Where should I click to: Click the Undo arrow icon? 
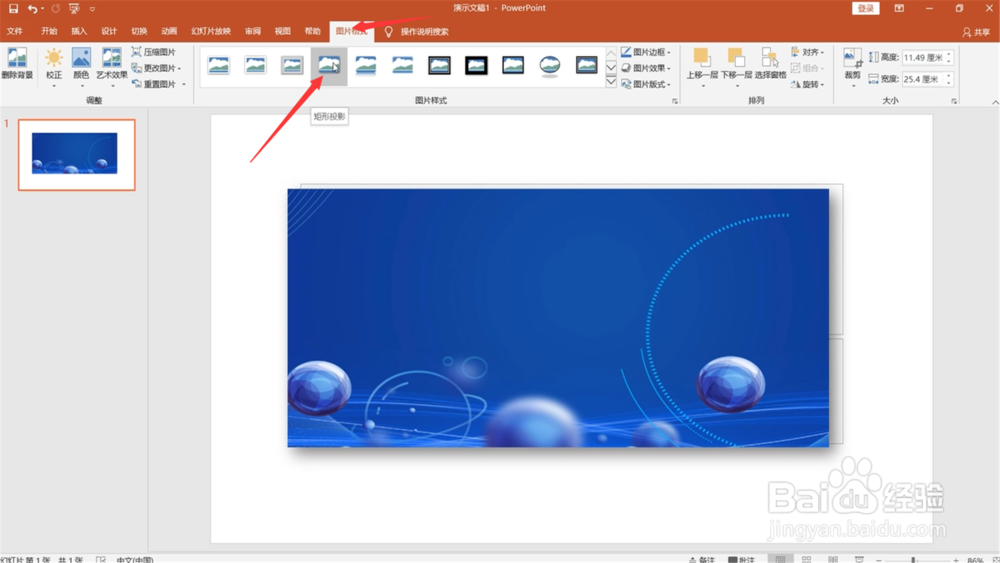point(32,8)
